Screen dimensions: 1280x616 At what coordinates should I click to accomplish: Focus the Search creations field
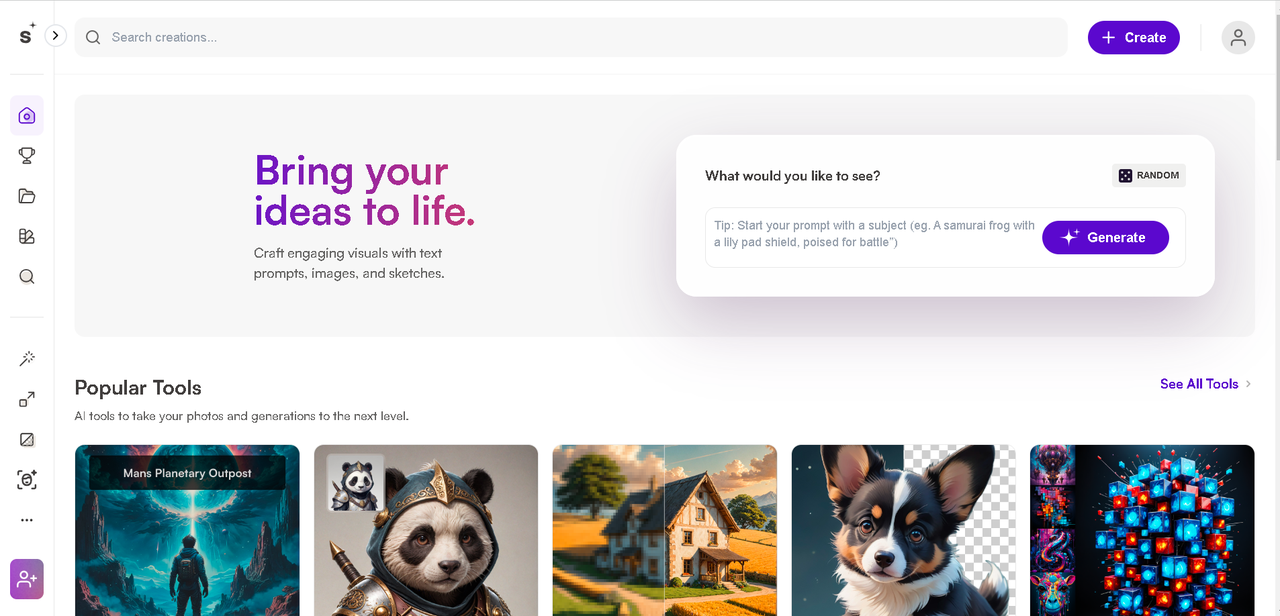click(x=571, y=37)
